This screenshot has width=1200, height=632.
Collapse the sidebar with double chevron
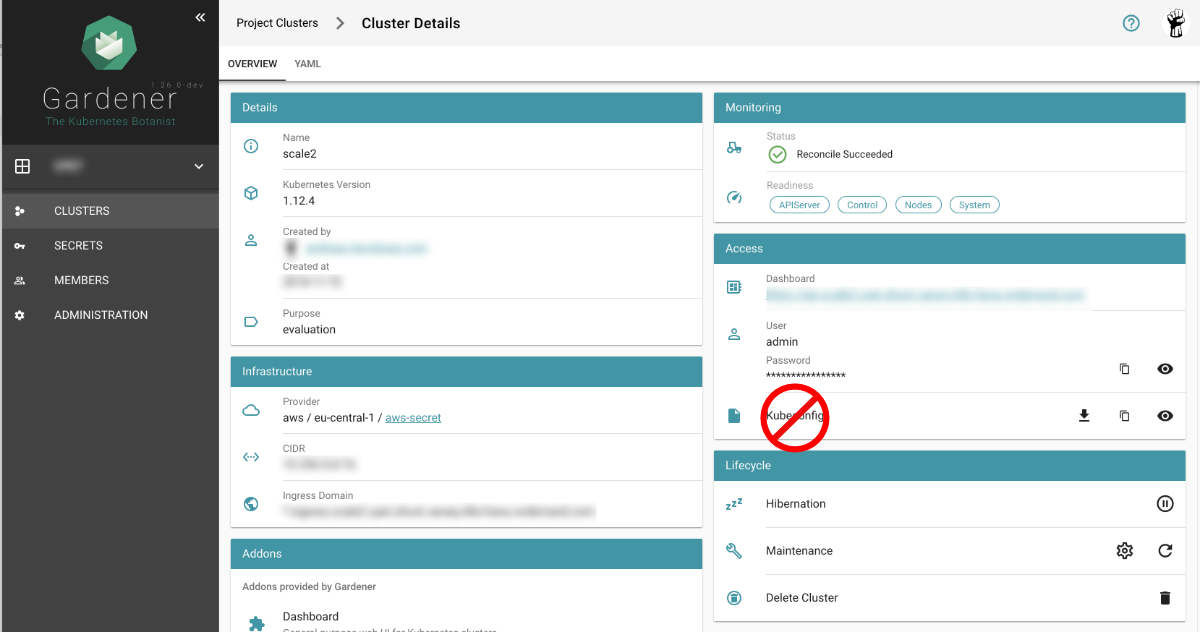pyautogui.click(x=200, y=17)
